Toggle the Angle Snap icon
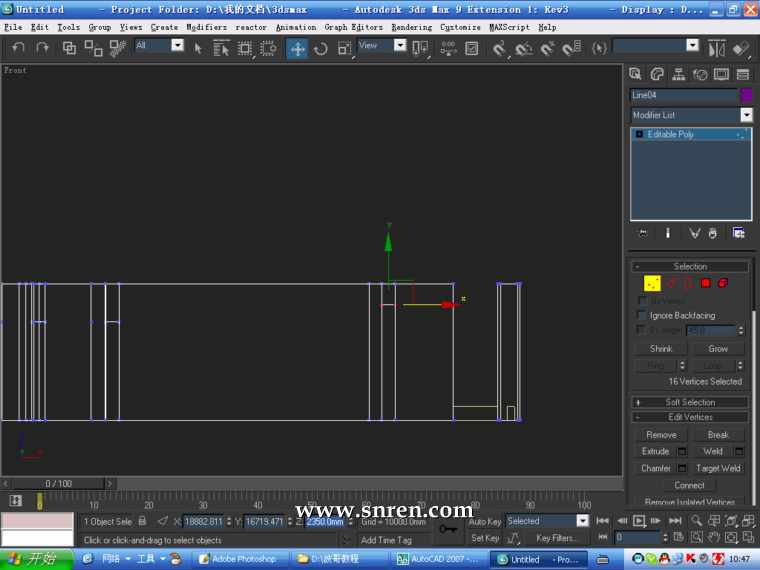The image size is (760, 570). [523, 48]
